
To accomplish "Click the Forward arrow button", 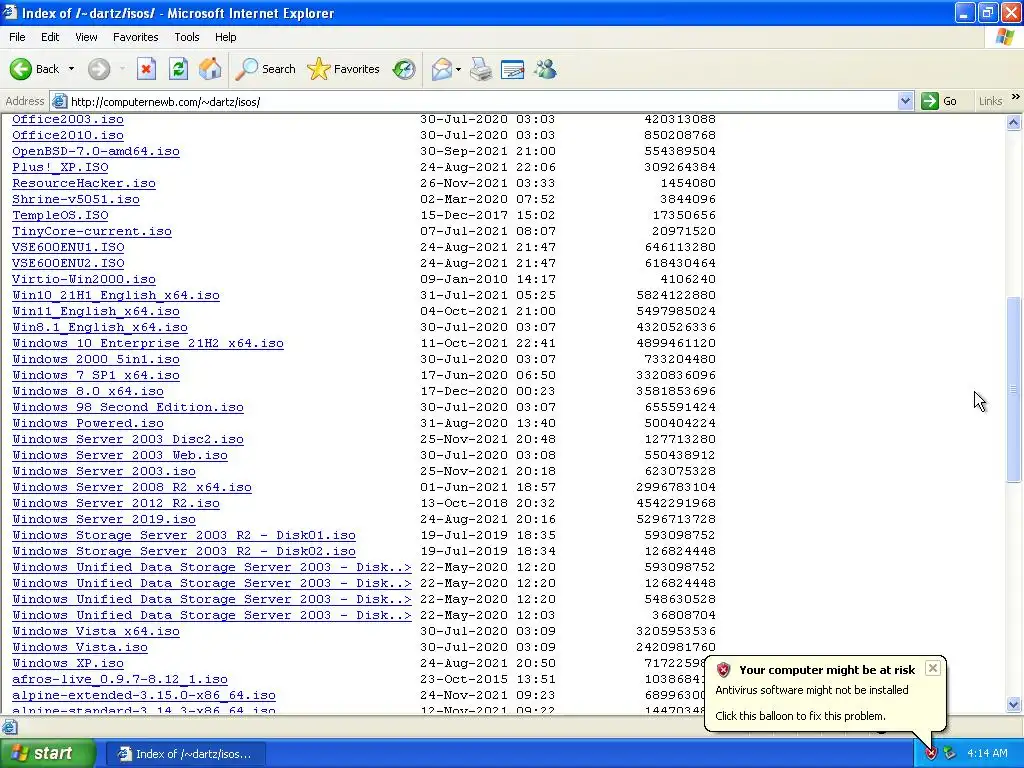I will coord(99,69).
